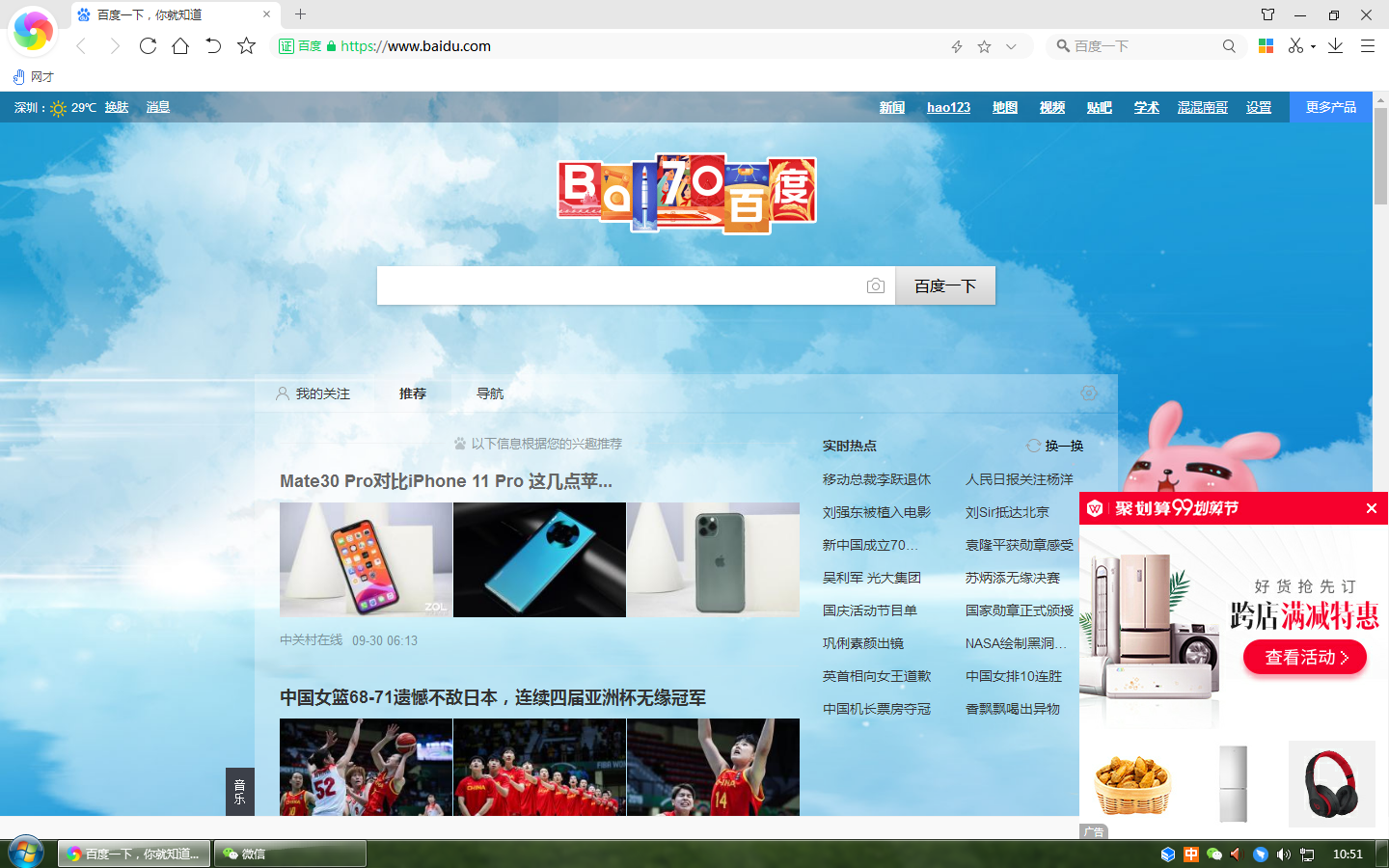This screenshot has height=868, width=1389.
Task: Click the Baidu 70th anniversary logo
Action: coord(687,193)
